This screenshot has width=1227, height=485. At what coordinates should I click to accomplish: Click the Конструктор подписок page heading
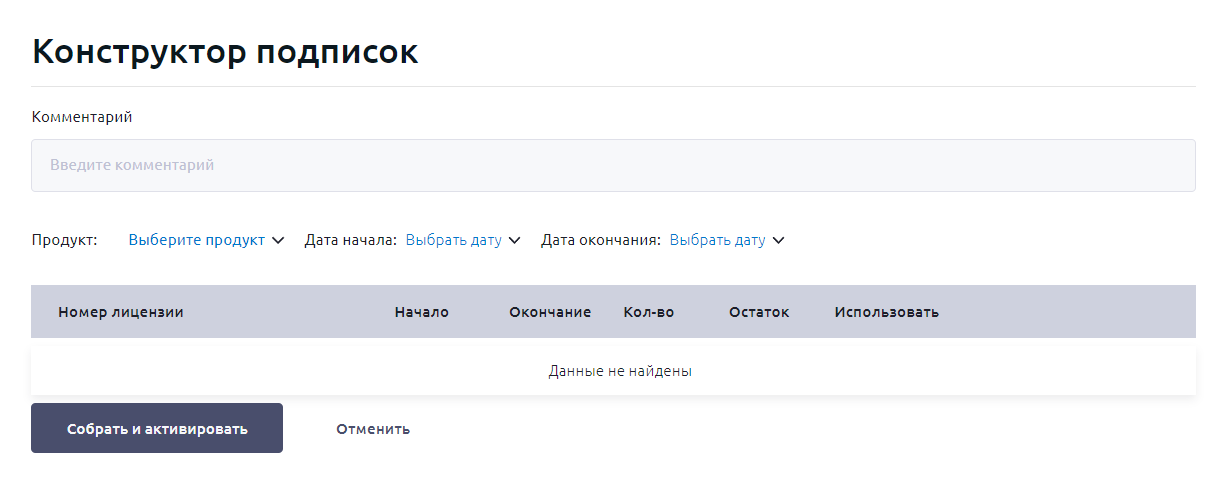click(225, 52)
